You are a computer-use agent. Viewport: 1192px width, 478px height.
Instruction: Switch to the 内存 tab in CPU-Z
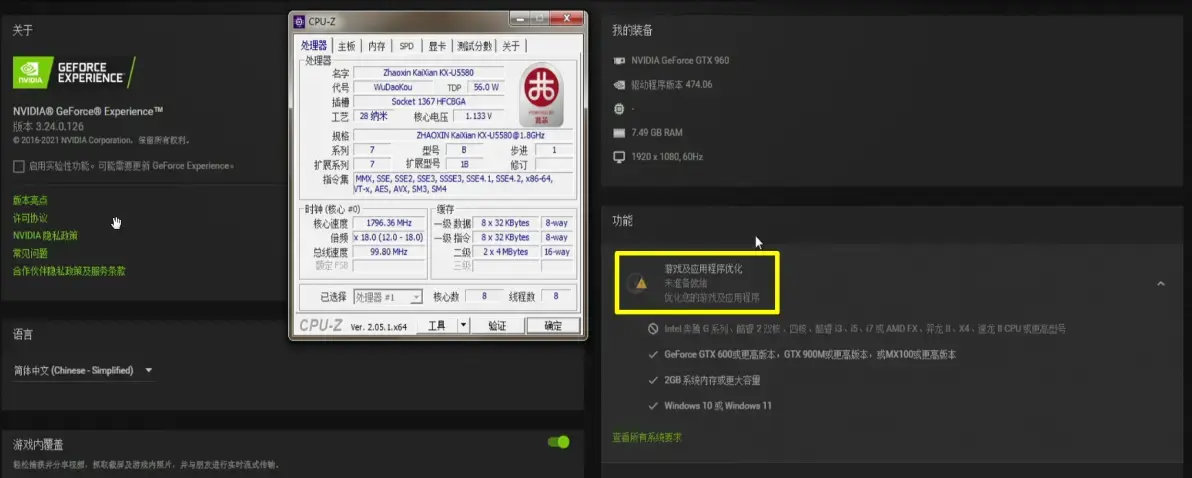(x=377, y=46)
